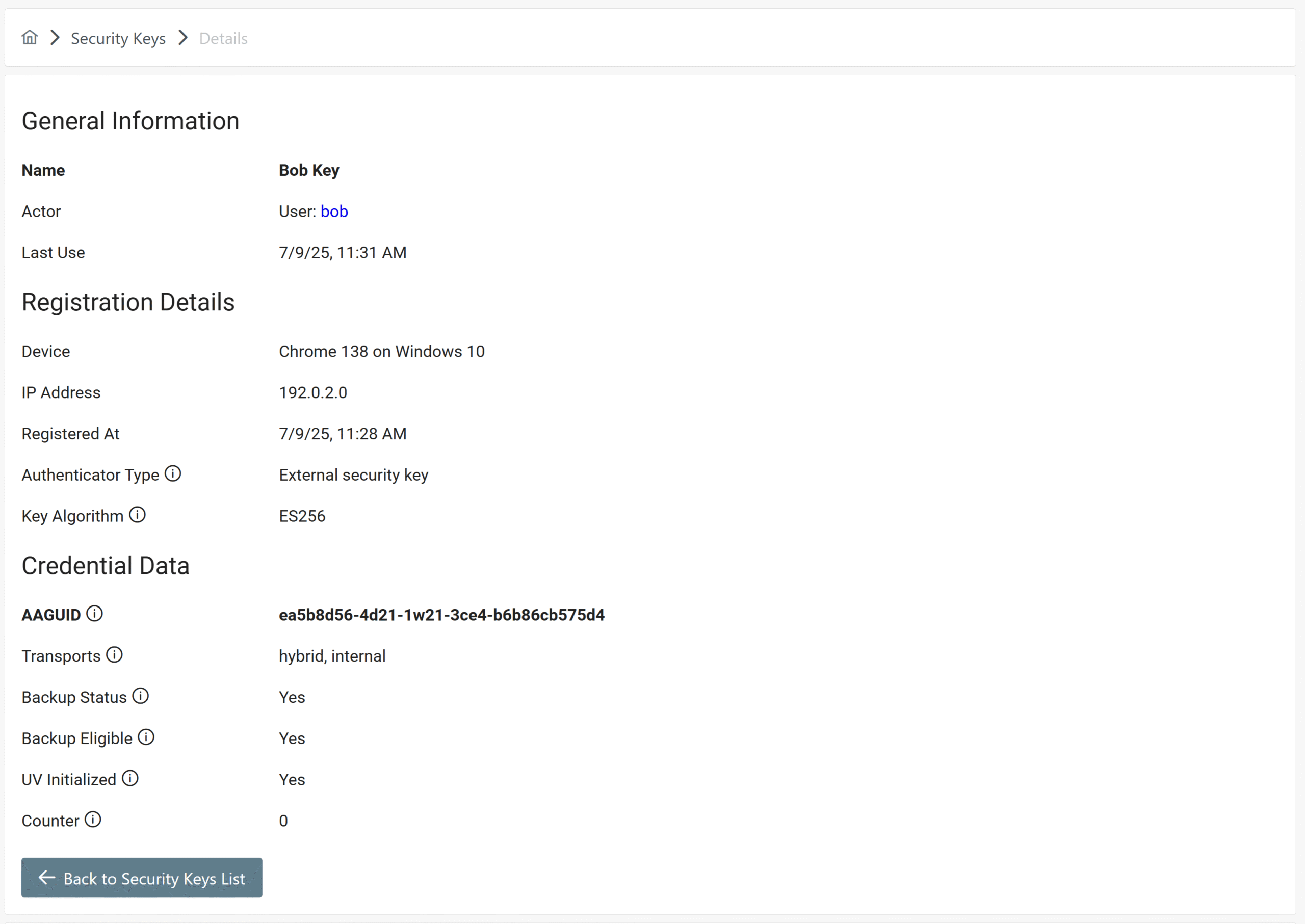Click Back to Security Keys List button
1305x924 pixels.
[142, 877]
